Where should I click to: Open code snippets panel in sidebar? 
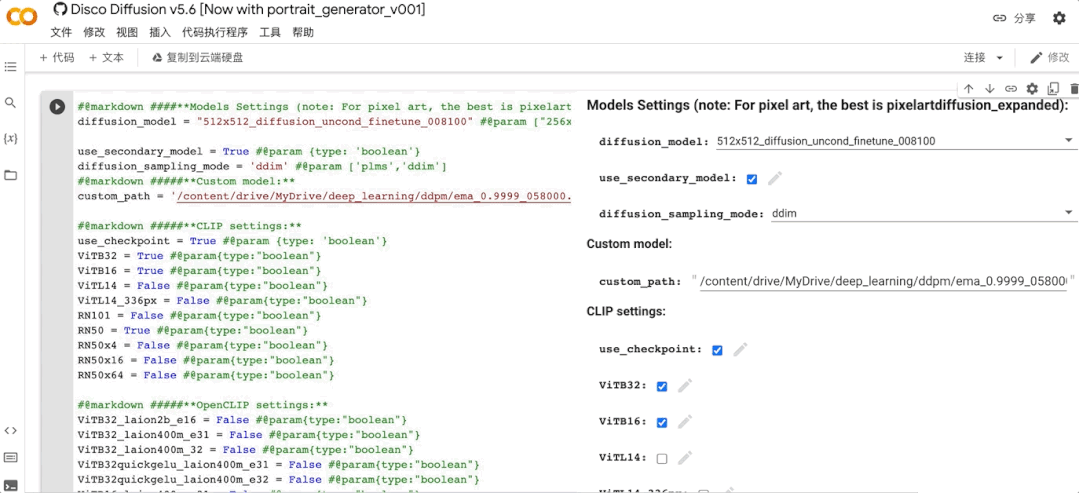pos(11,430)
